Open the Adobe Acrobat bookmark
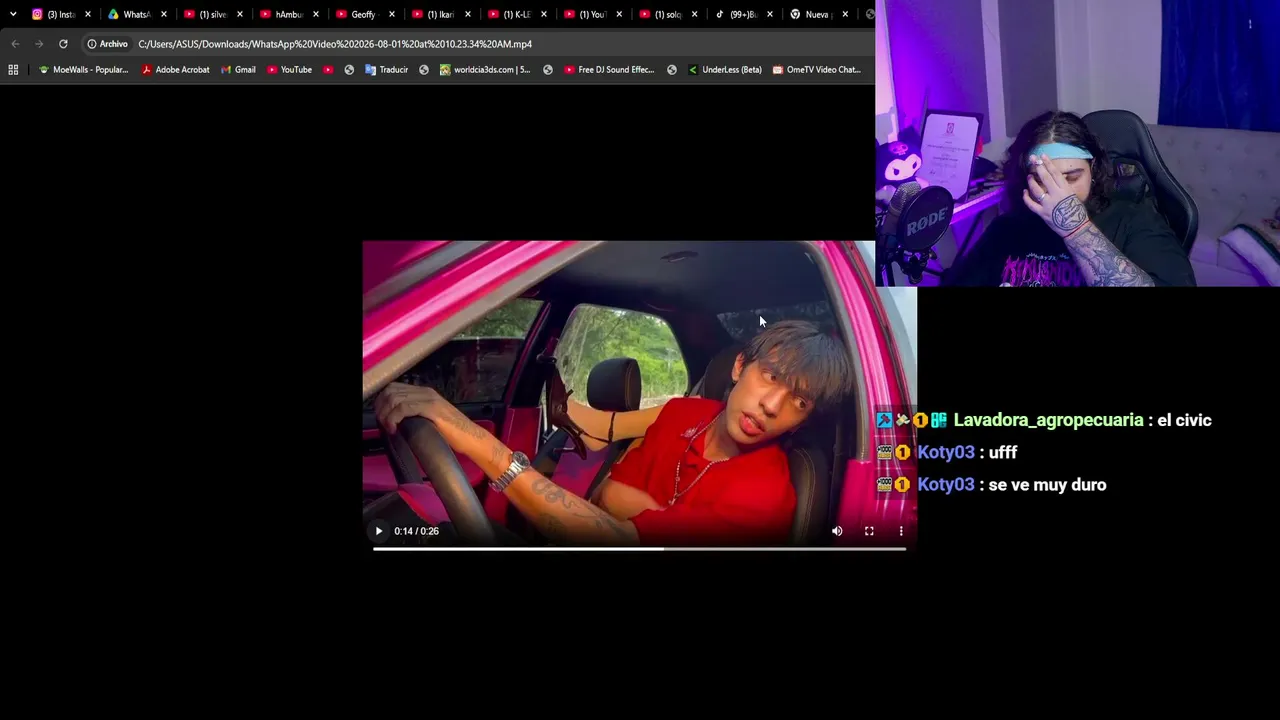This screenshot has height=720, width=1280. [x=176, y=69]
